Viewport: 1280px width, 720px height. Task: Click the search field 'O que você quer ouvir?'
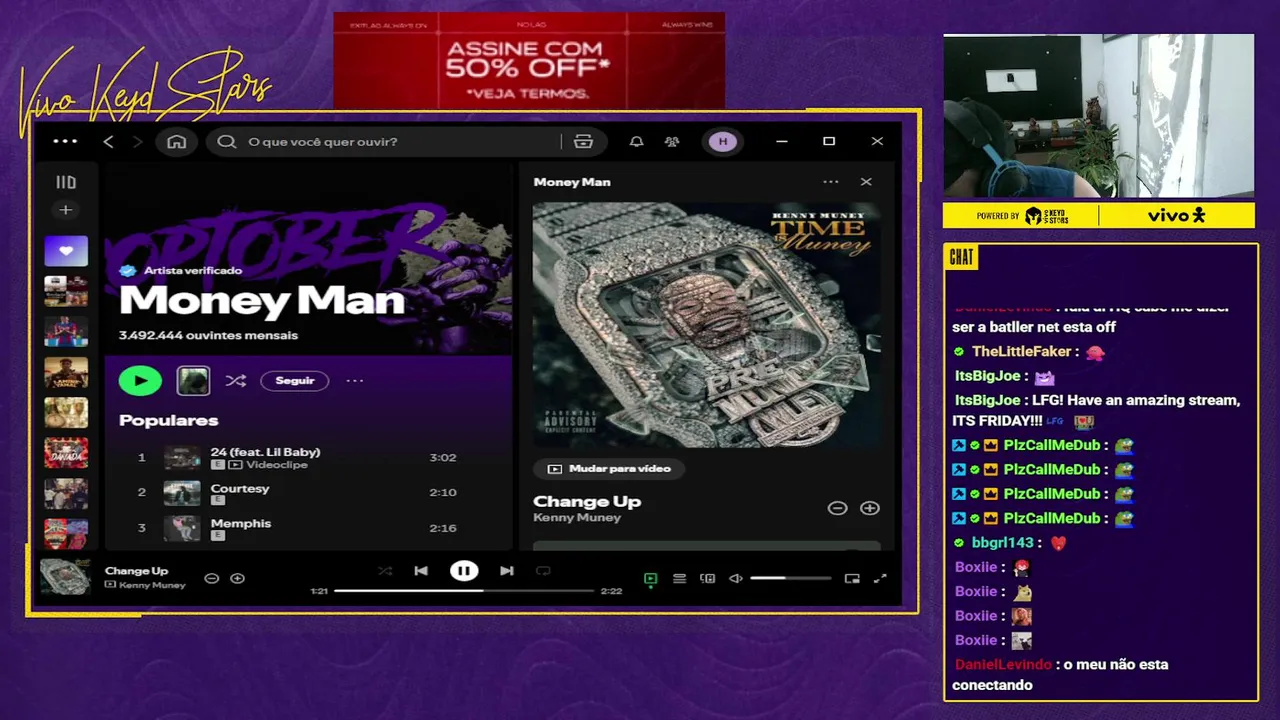coord(406,142)
